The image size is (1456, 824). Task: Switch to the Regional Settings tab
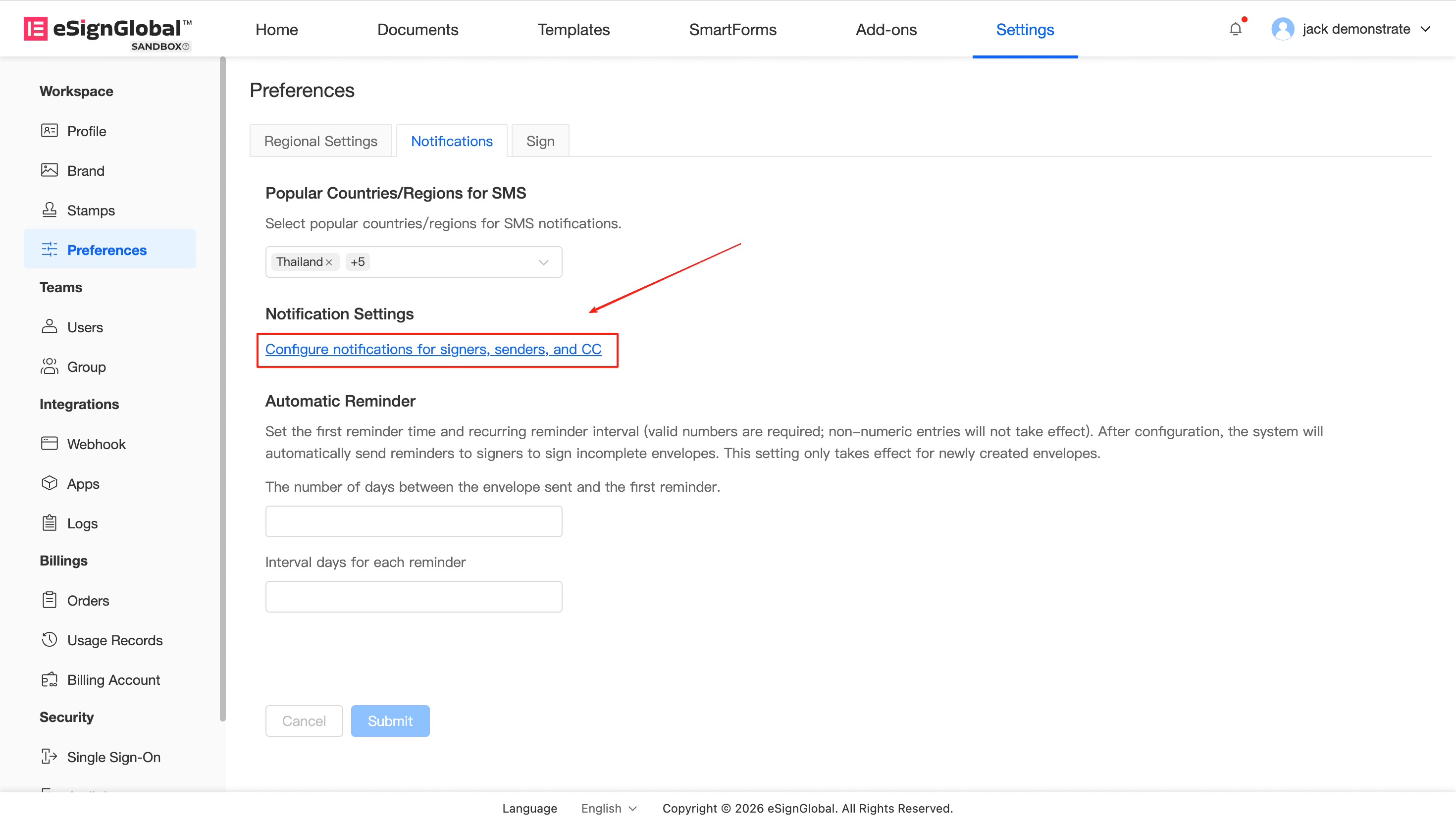coord(320,141)
